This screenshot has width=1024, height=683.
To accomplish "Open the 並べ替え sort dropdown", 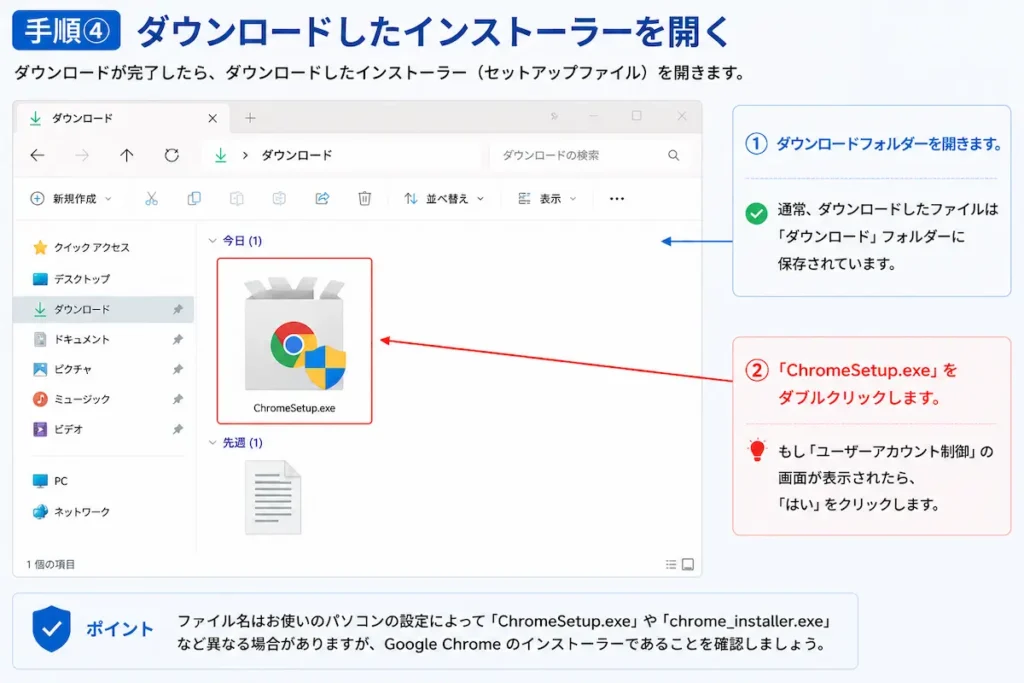I will 444,199.
